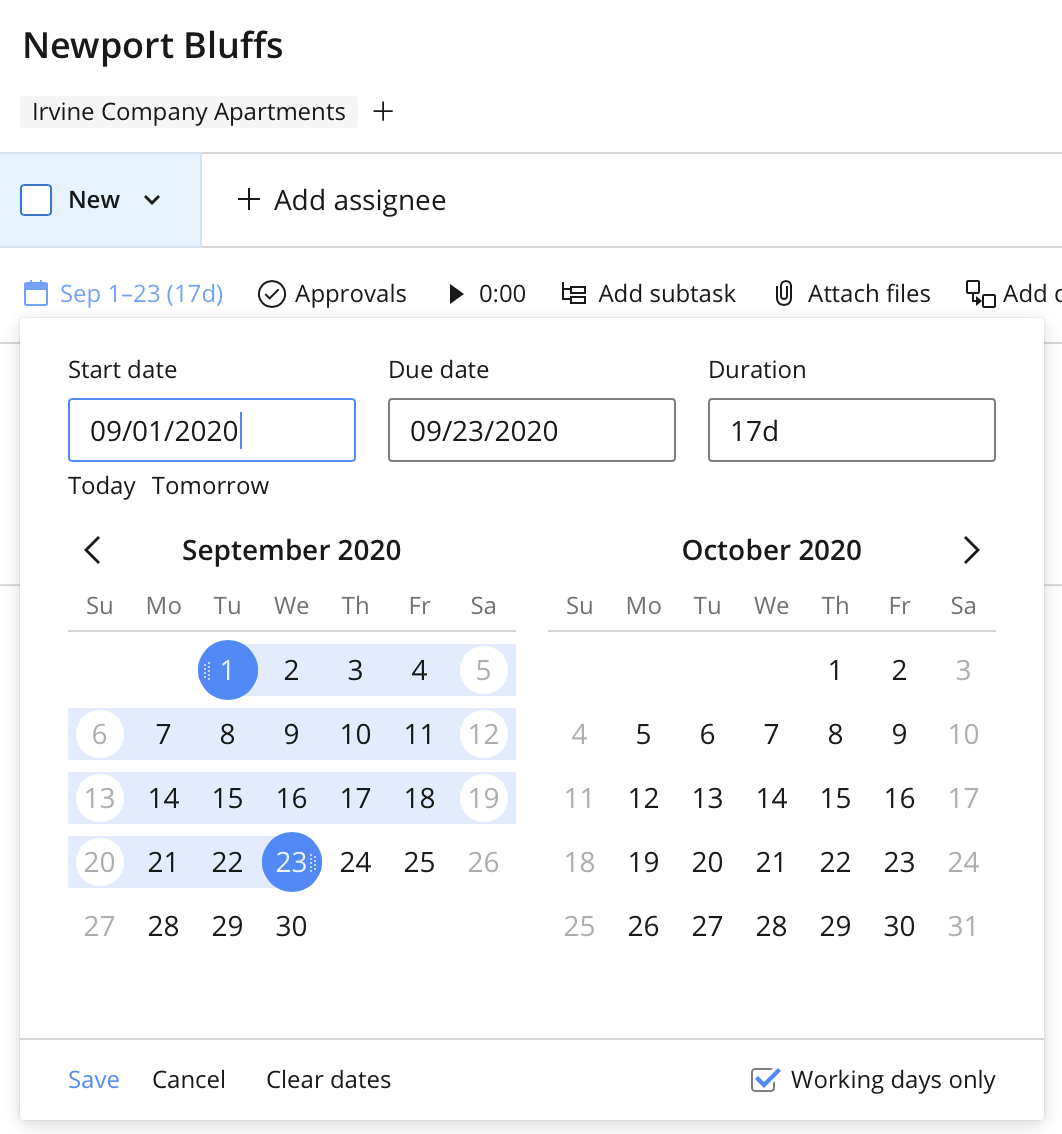Click the plus icon next to Irvine Company Apartments
The width and height of the screenshot is (1062, 1134).
tap(383, 111)
